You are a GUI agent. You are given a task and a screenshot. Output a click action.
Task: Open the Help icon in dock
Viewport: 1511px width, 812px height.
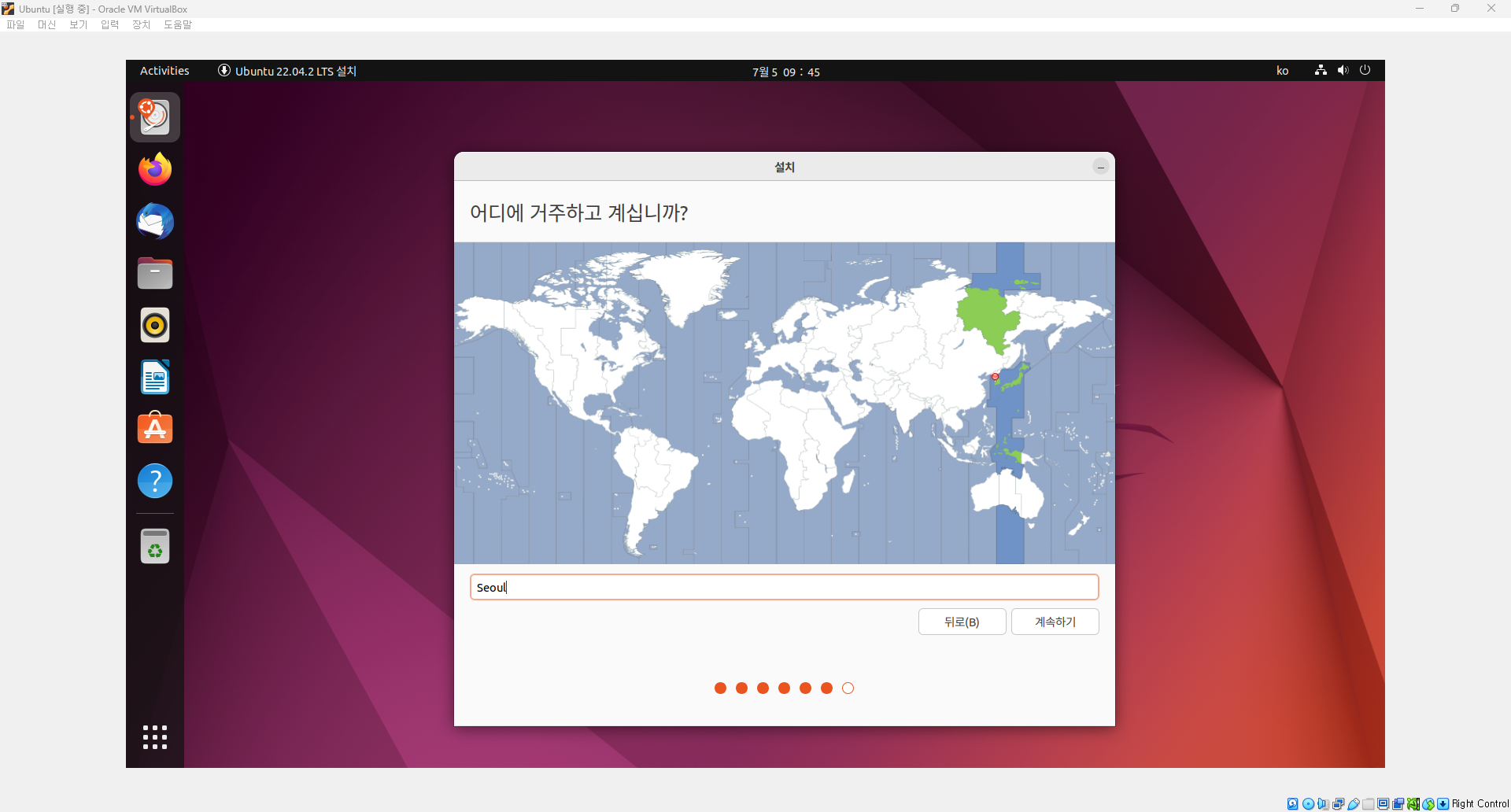pos(155,481)
